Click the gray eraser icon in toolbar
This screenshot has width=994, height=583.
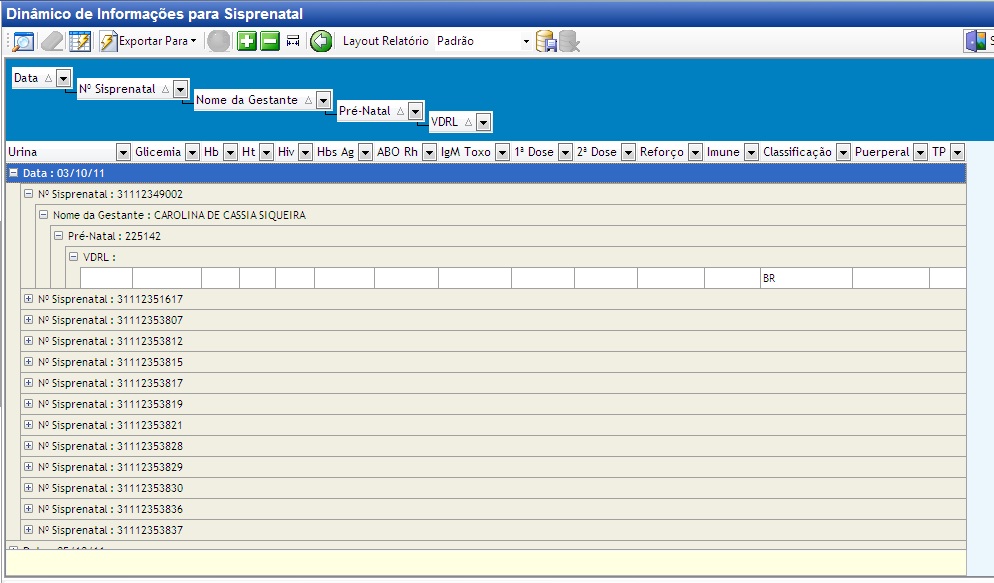coord(52,42)
